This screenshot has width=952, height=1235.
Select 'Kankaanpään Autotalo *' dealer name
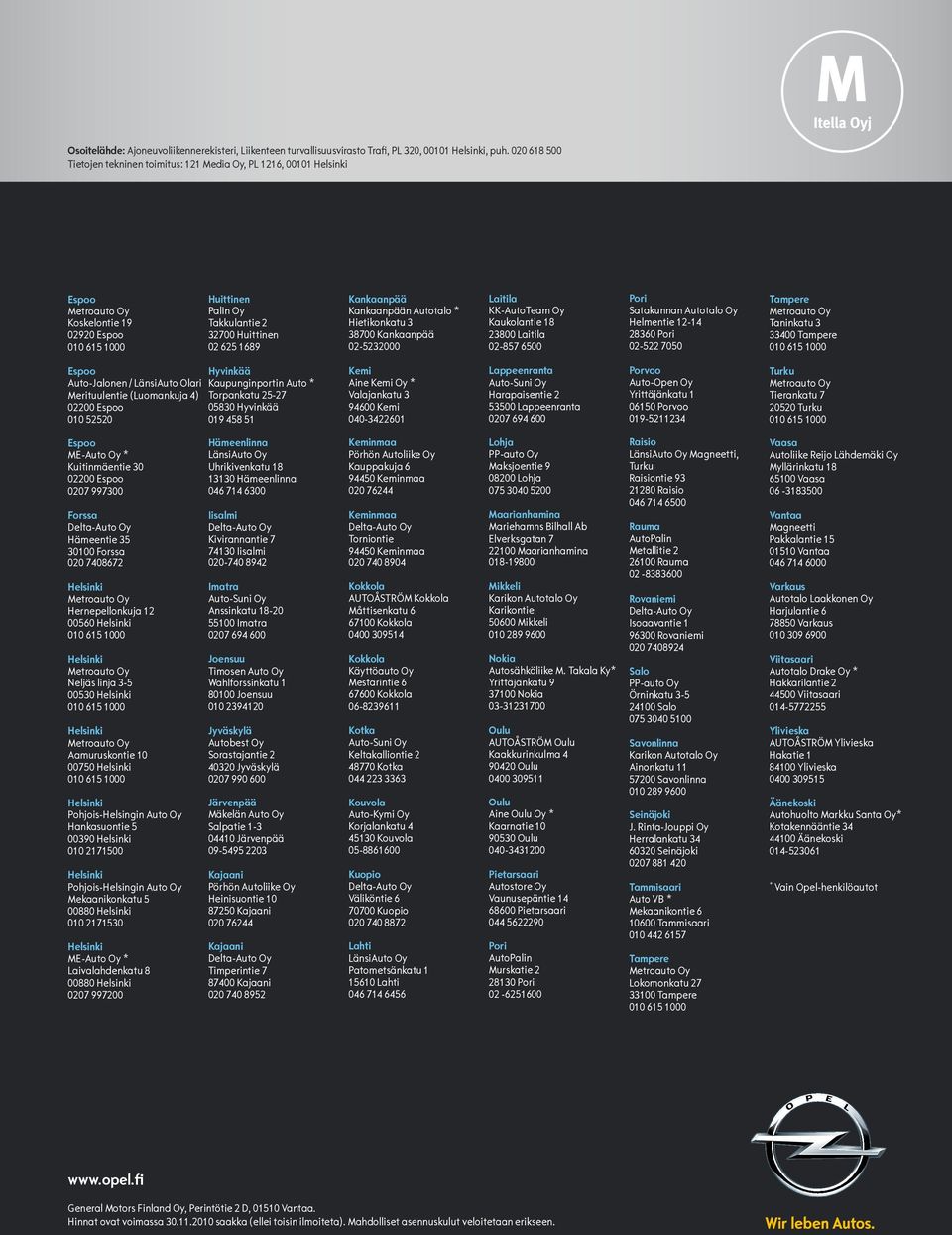(x=404, y=311)
